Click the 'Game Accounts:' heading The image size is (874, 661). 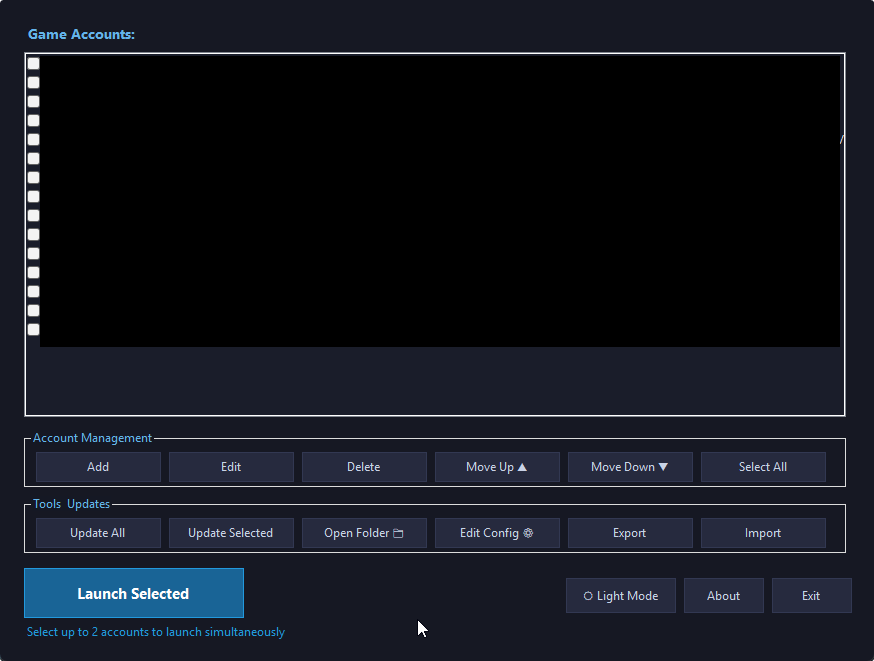click(x=81, y=35)
